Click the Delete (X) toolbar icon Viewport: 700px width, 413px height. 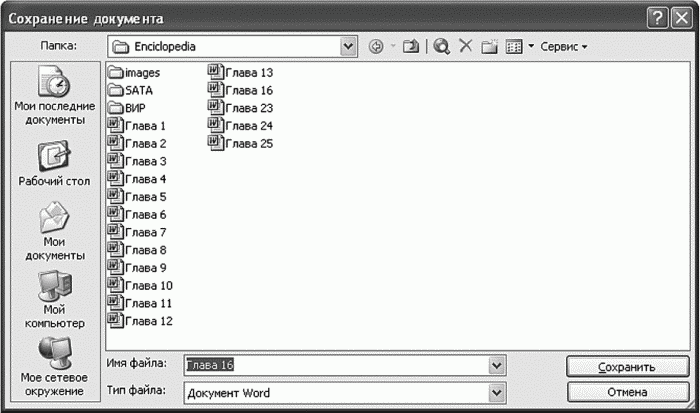pyautogui.click(x=465, y=46)
